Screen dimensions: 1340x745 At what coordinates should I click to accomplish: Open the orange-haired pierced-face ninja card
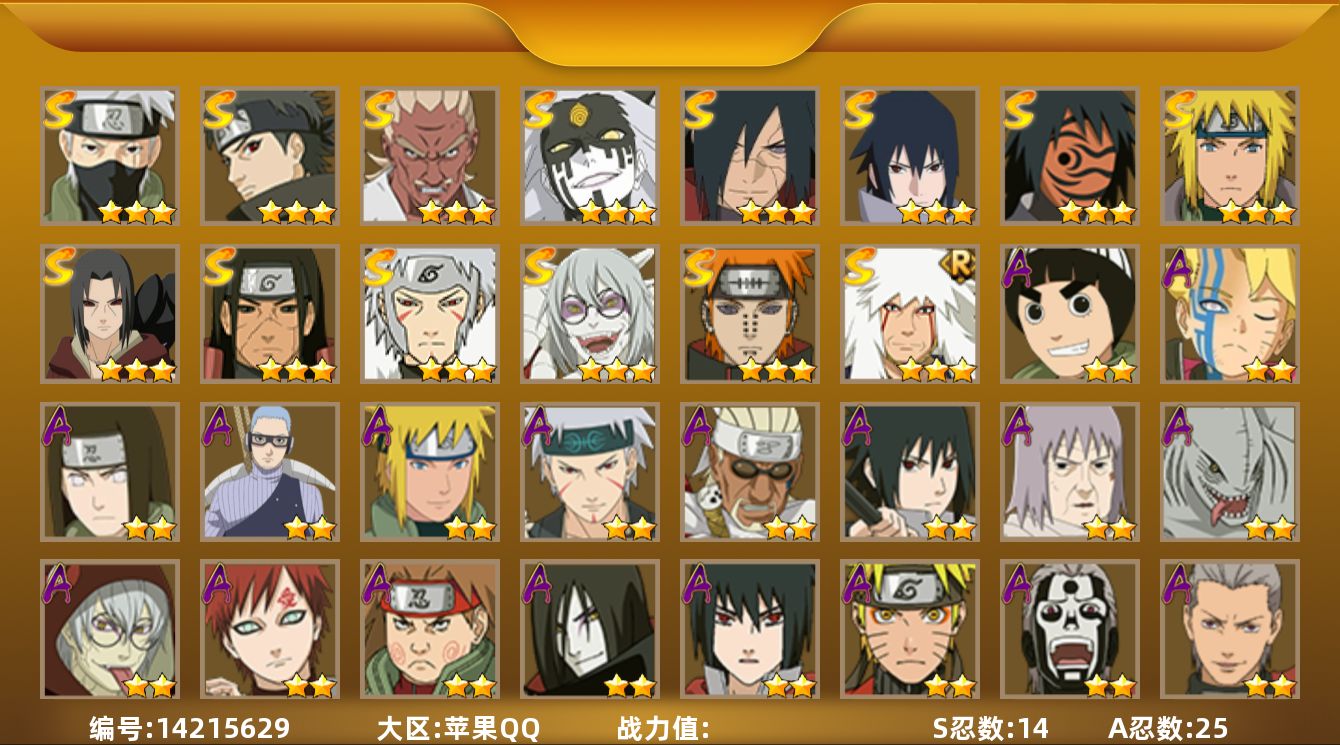(749, 313)
